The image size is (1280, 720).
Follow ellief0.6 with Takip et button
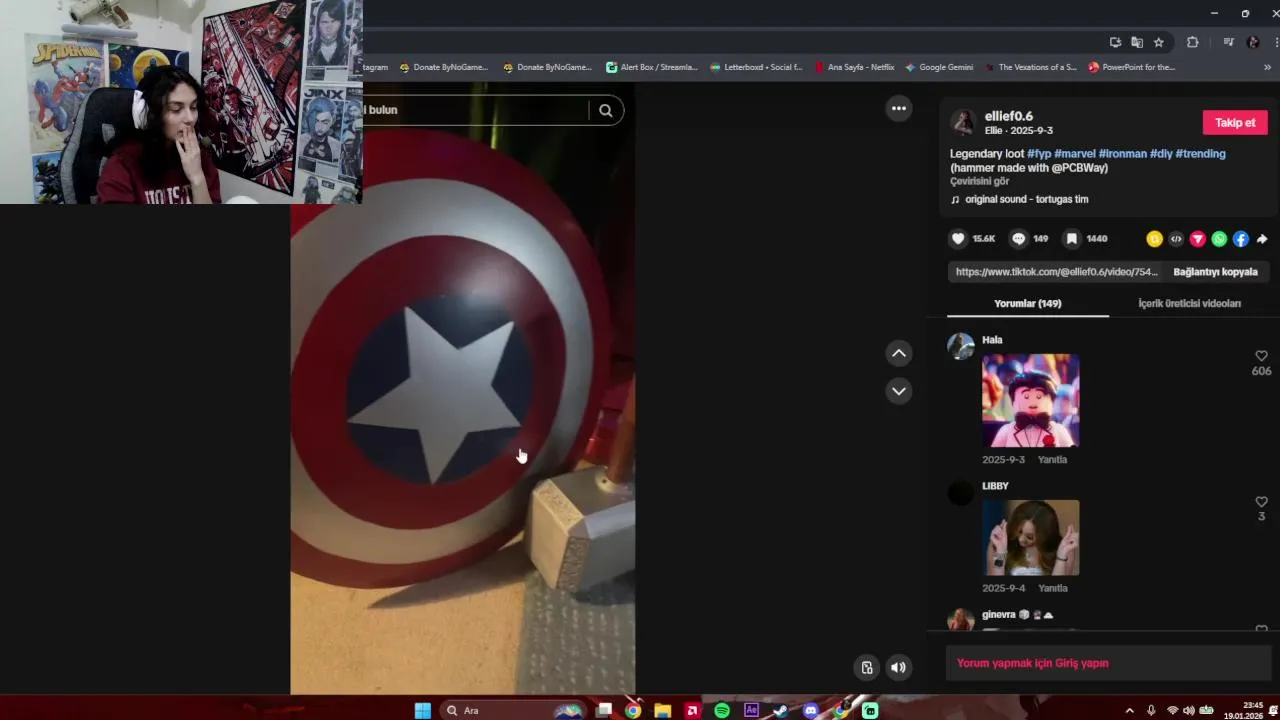(x=1235, y=123)
